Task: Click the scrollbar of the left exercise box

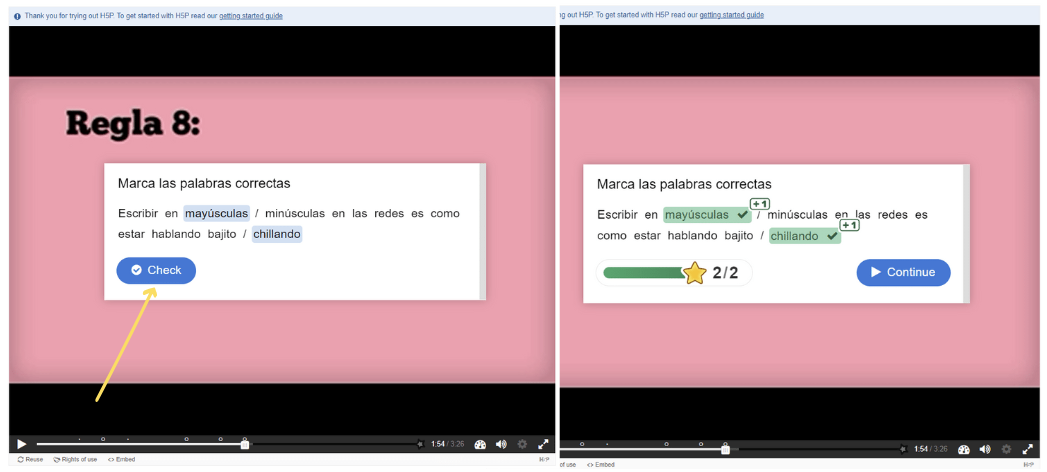Action: [x=483, y=231]
